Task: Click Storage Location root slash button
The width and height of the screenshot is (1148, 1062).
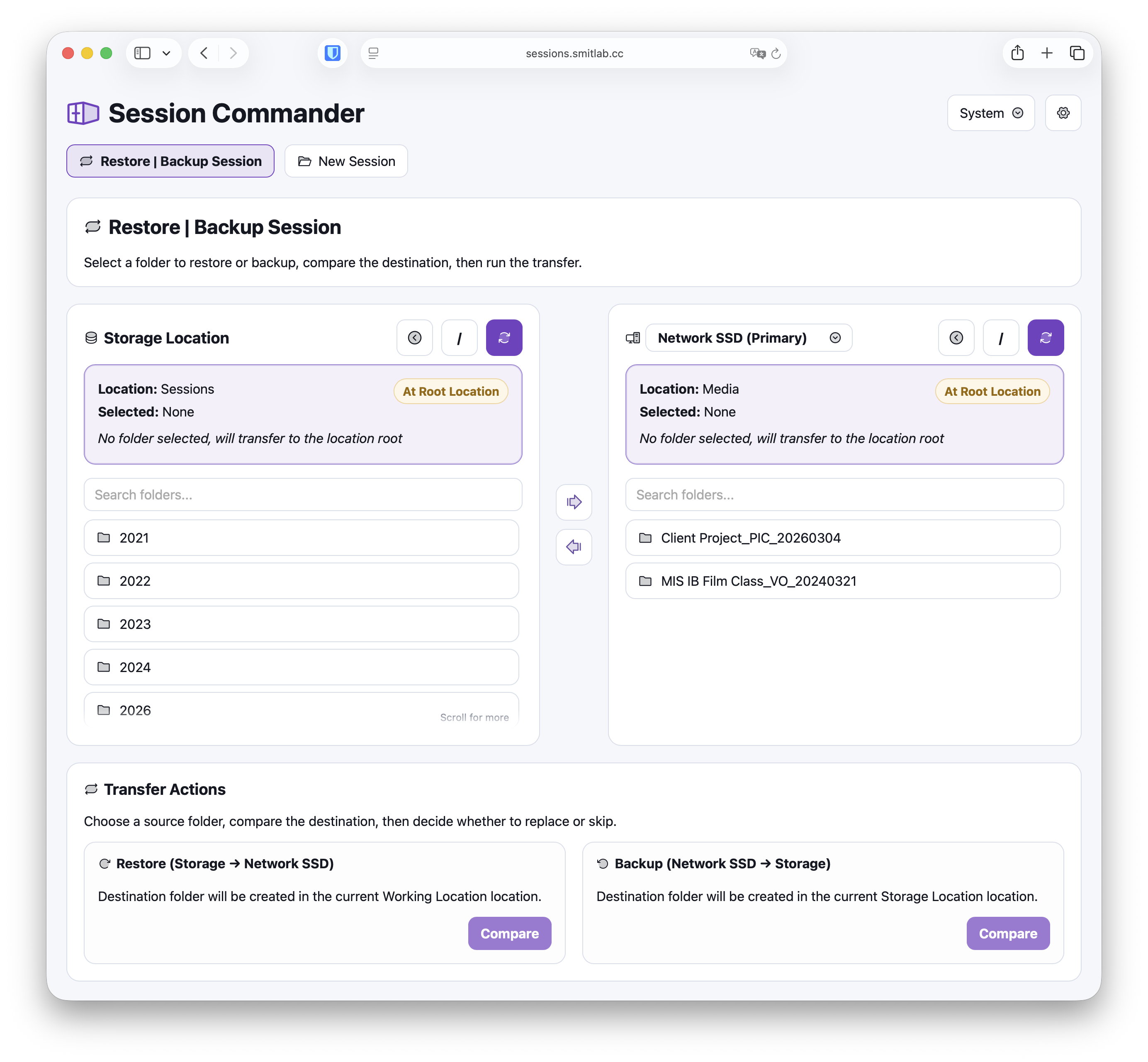Action: 459,338
